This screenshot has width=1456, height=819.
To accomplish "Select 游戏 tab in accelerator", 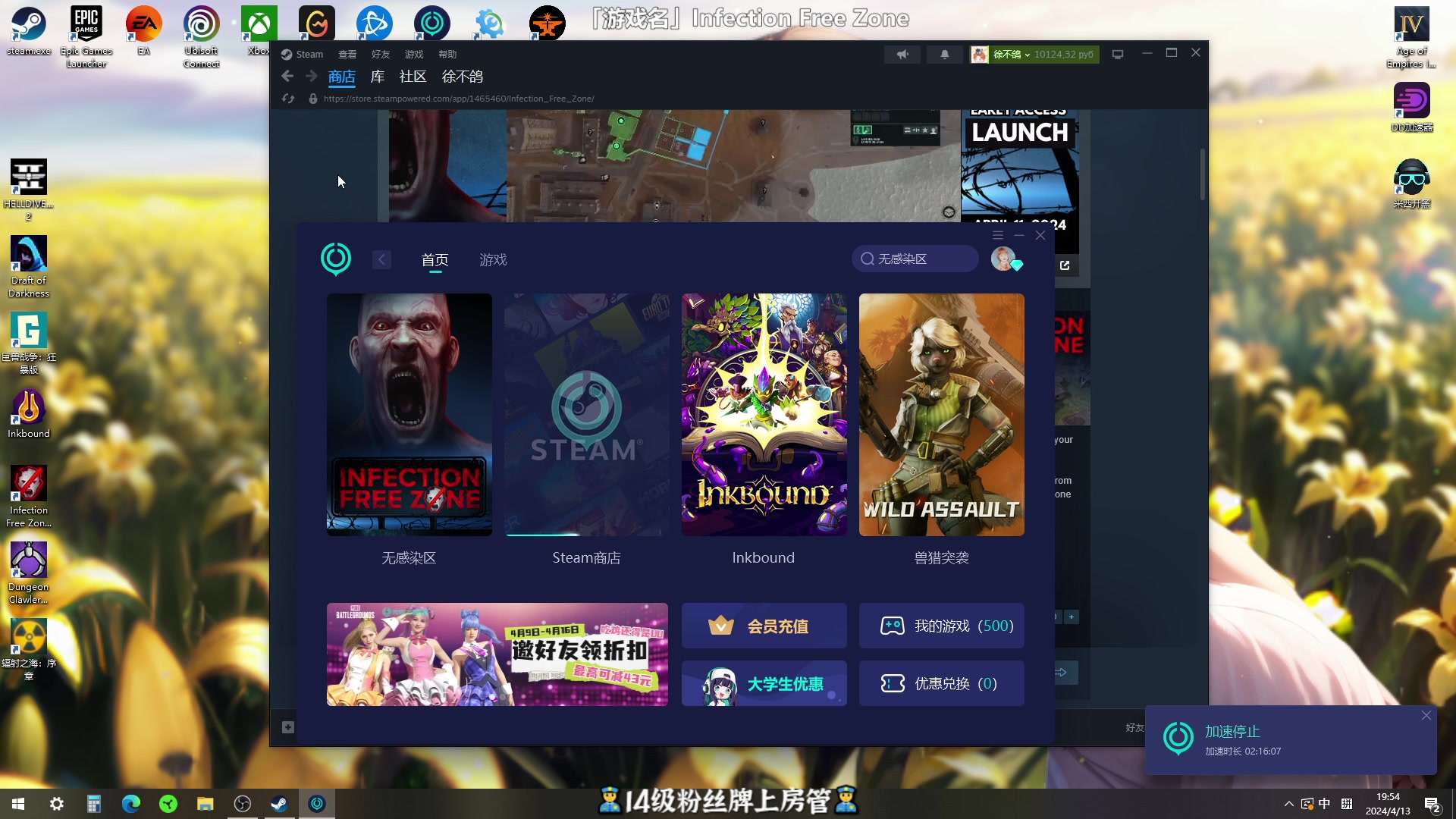I will (493, 259).
